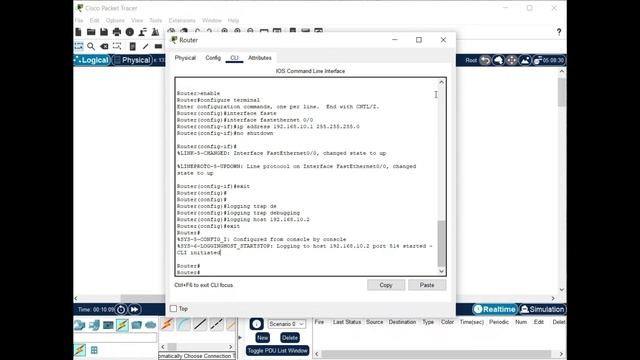This screenshot has width=640, height=360.
Task: Open the Tools menu
Action: 156,20
